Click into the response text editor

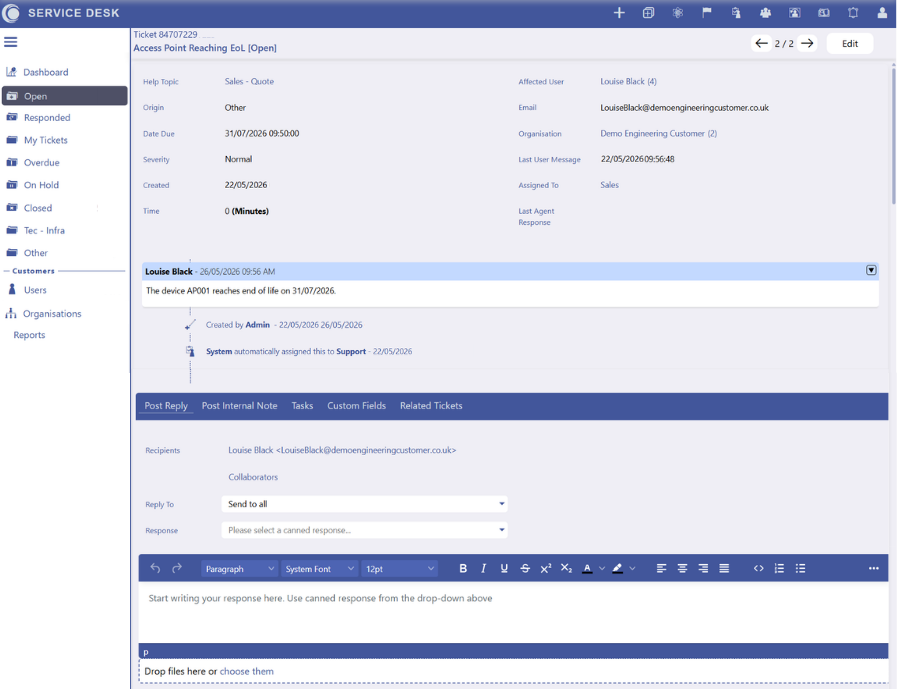click(x=513, y=612)
